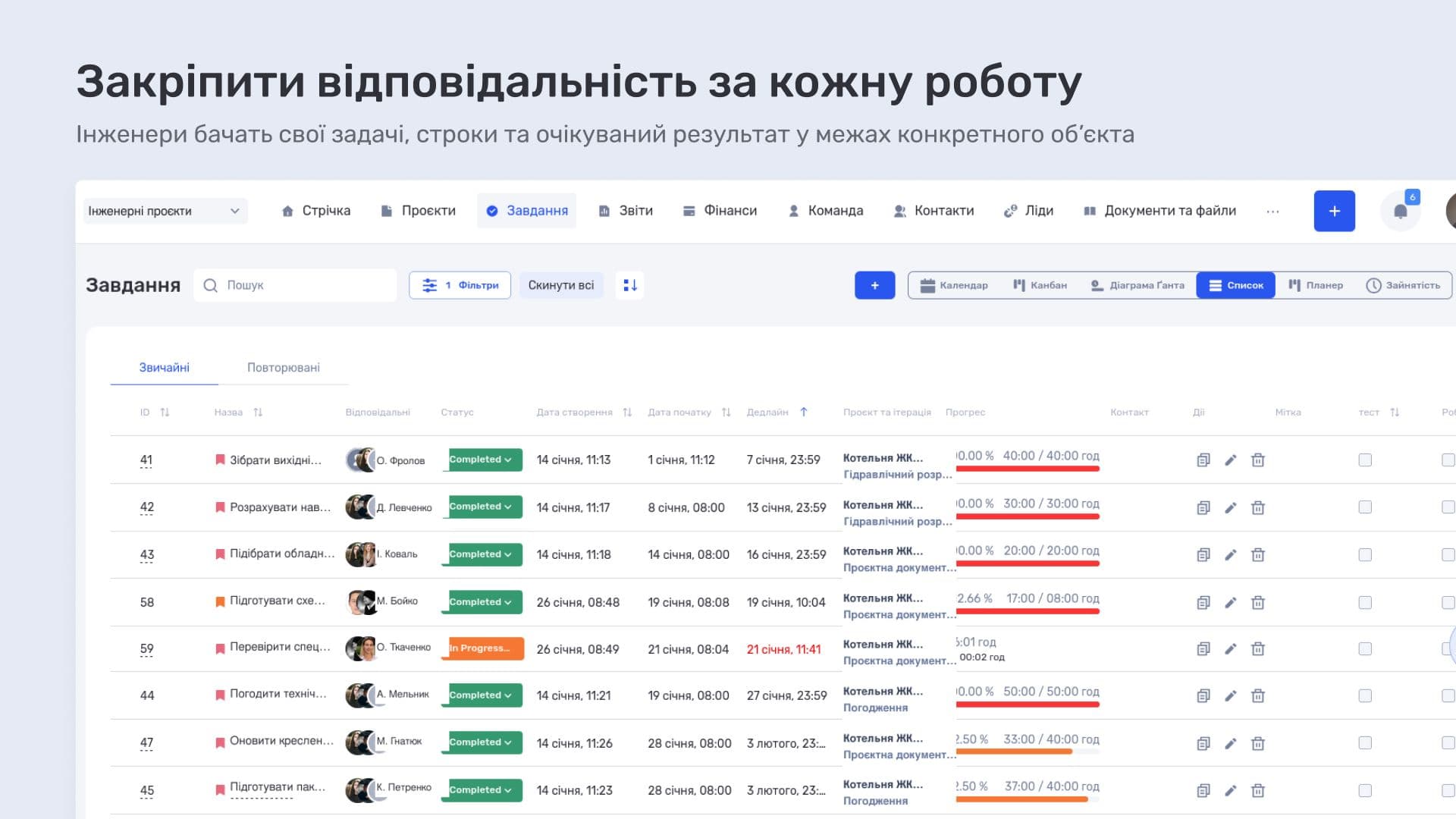Open the Діаграма Ґанта view
Screen dimensions: 1456x819
(x=1137, y=285)
